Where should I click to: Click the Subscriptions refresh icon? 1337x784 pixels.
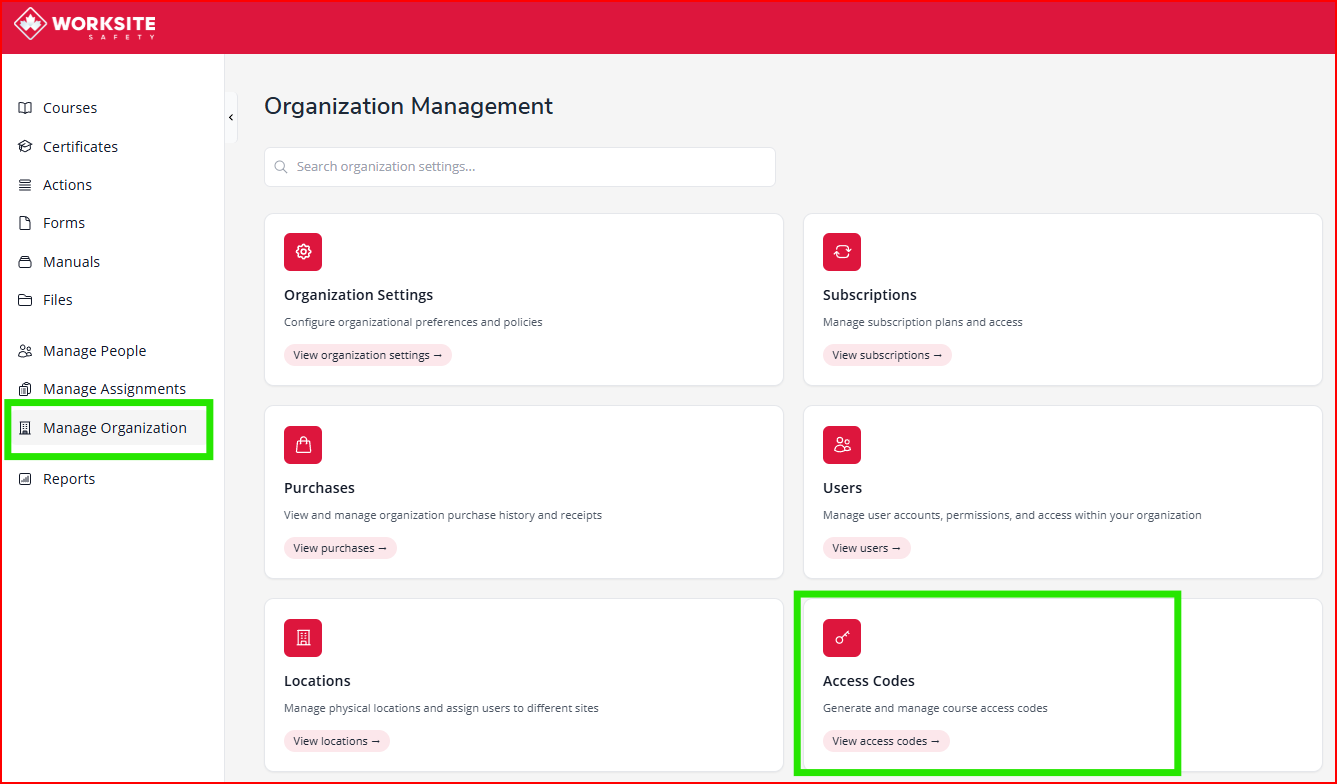(x=842, y=252)
